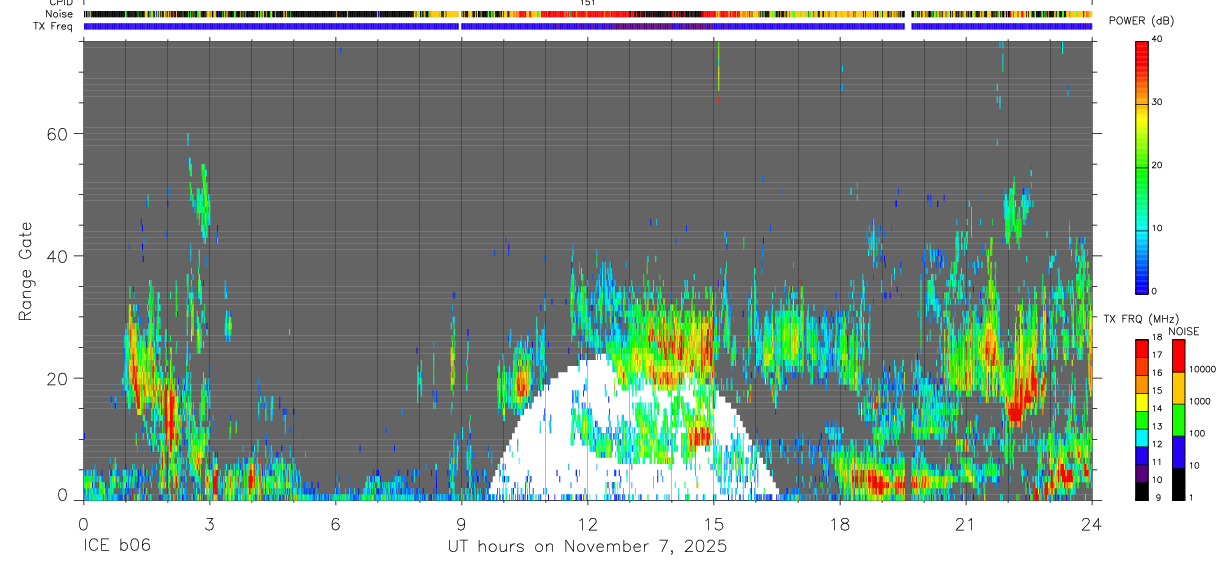Click the multicolored Noise strip above the plot

588,14
